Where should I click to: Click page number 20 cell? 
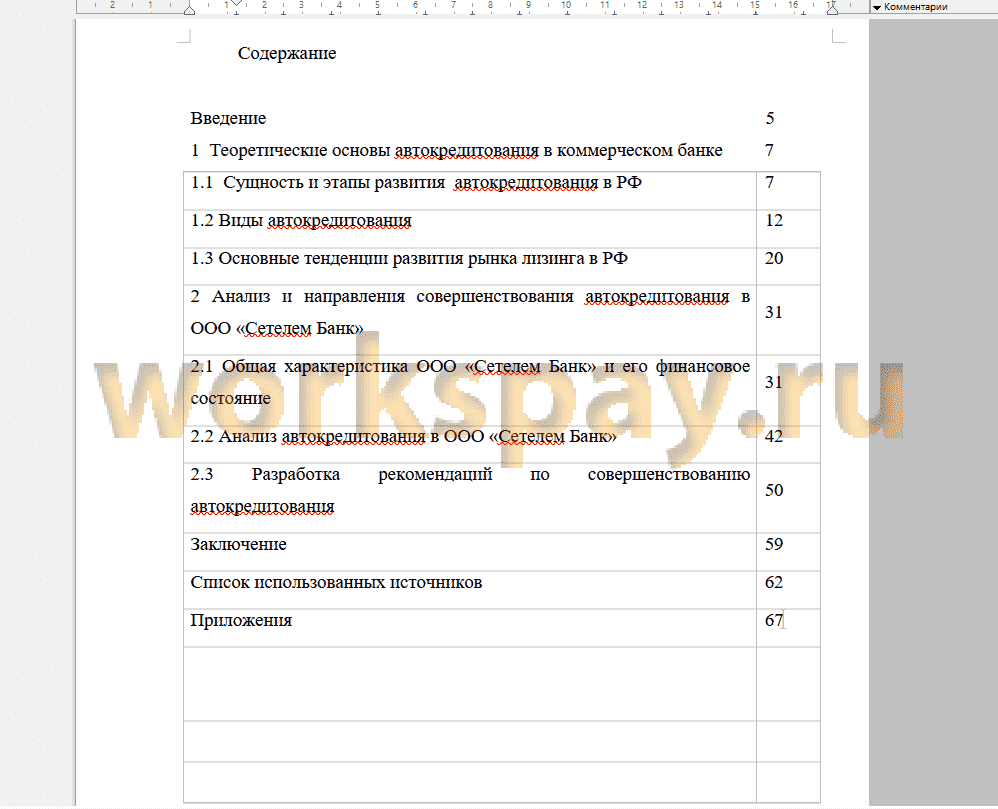788,266
